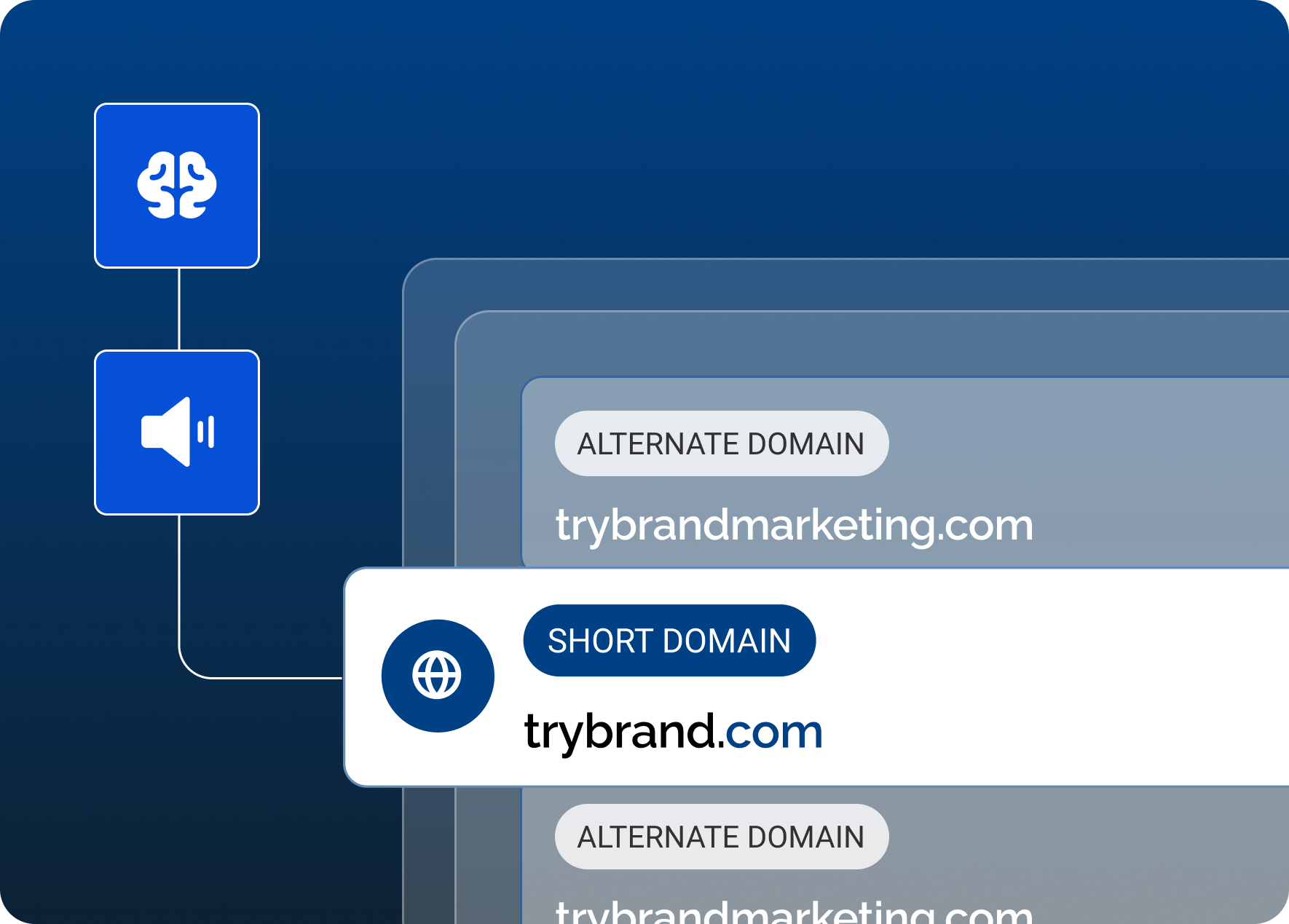This screenshot has height=924, width=1289.
Task: Click the lower ALTERNATE DOMAIN badge
Action: (722, 837)
